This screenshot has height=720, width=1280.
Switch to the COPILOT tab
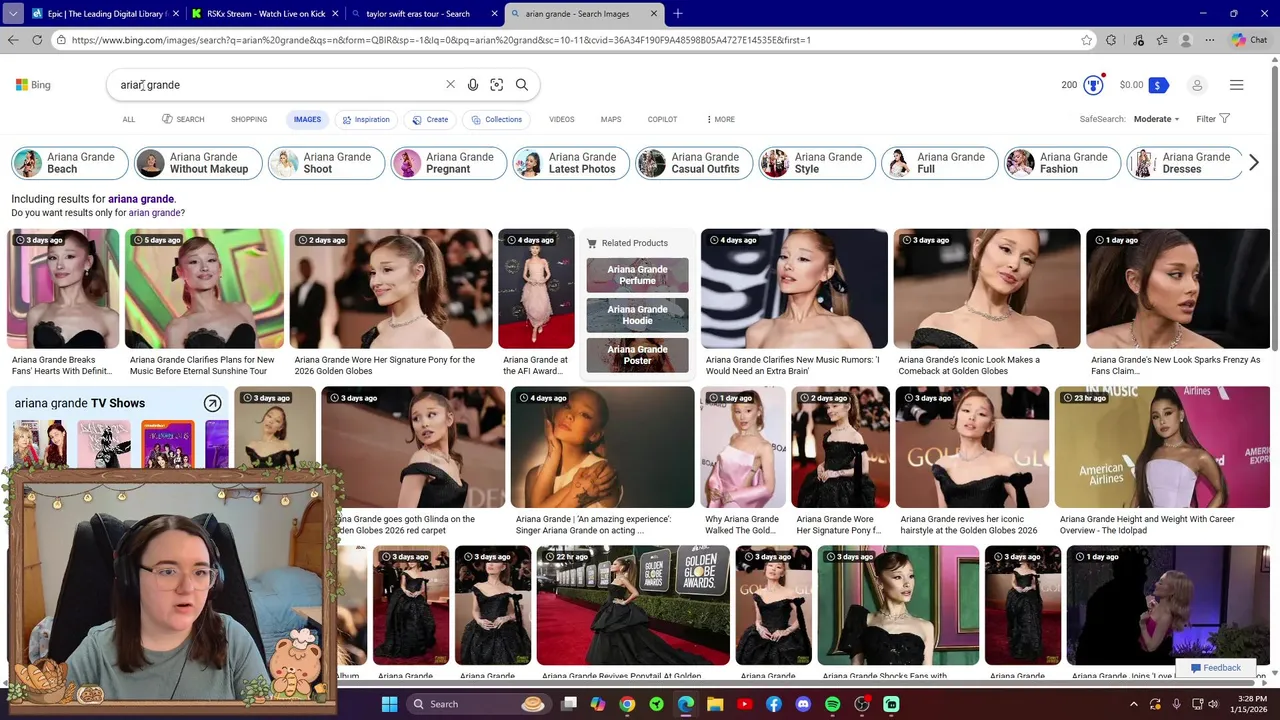(662, 119)
